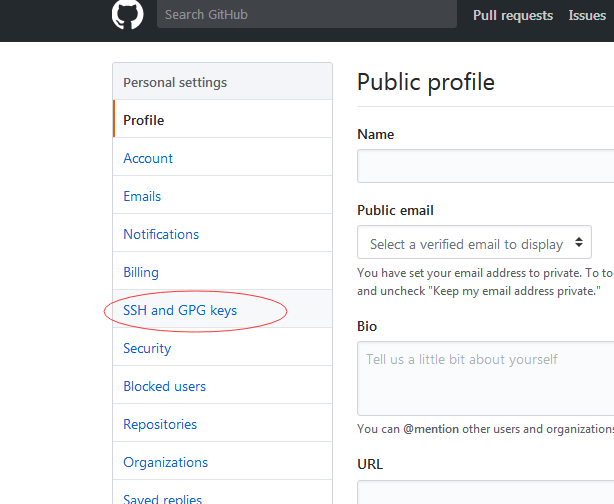This screenshot has width=614, height=504.
Task: Click the GitHub Octocat logo
Action: pyautogui.click(x=127, y=15)
